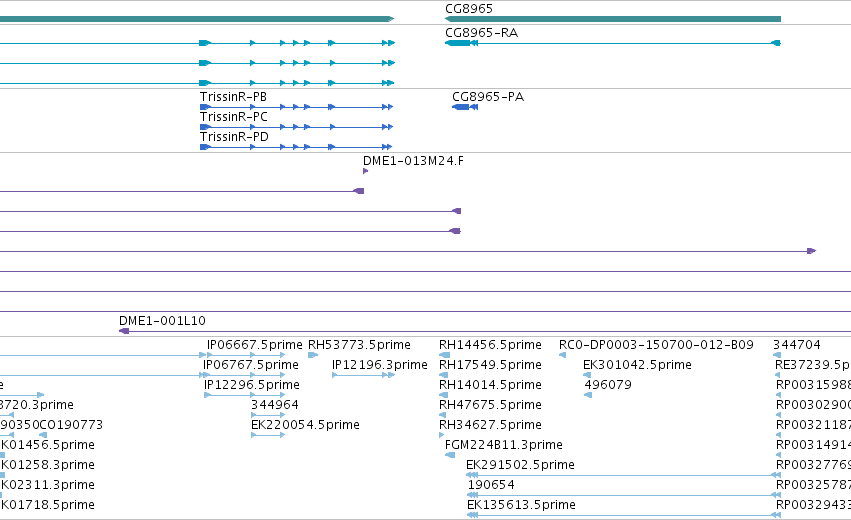Click the EK291502.5prime label
851x520 pixels.
520,465
